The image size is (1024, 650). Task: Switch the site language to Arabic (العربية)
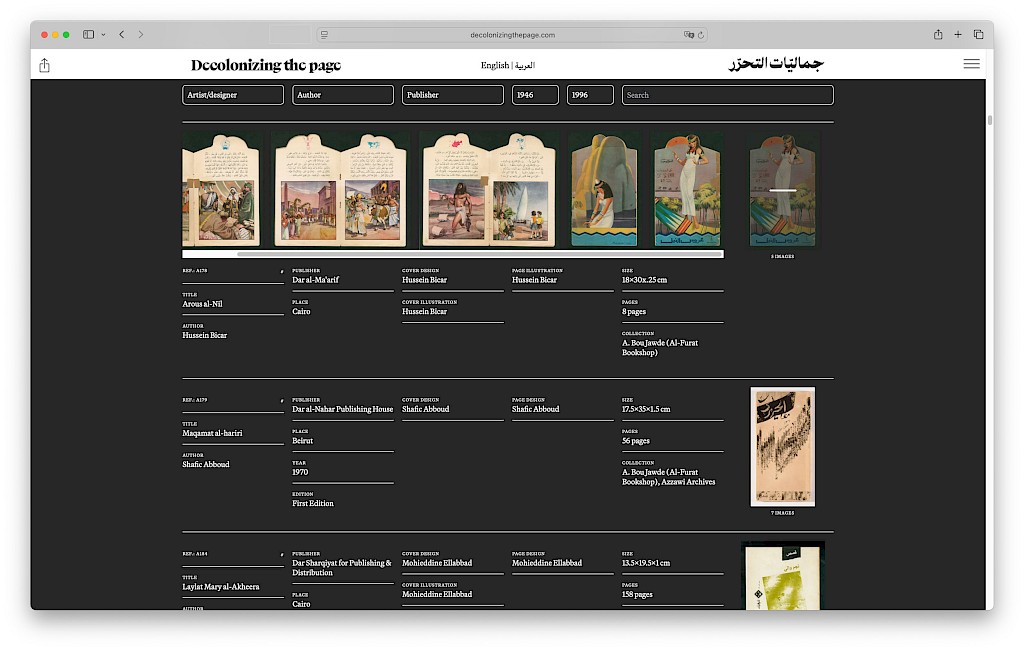tap(525, 65)
